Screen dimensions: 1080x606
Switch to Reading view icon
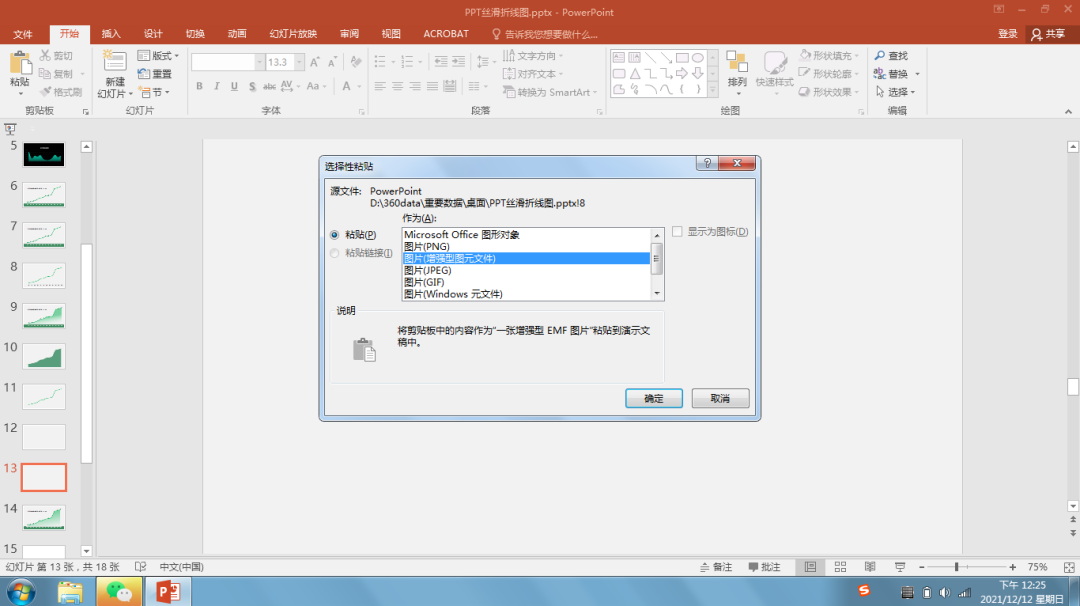pos(870,567)
